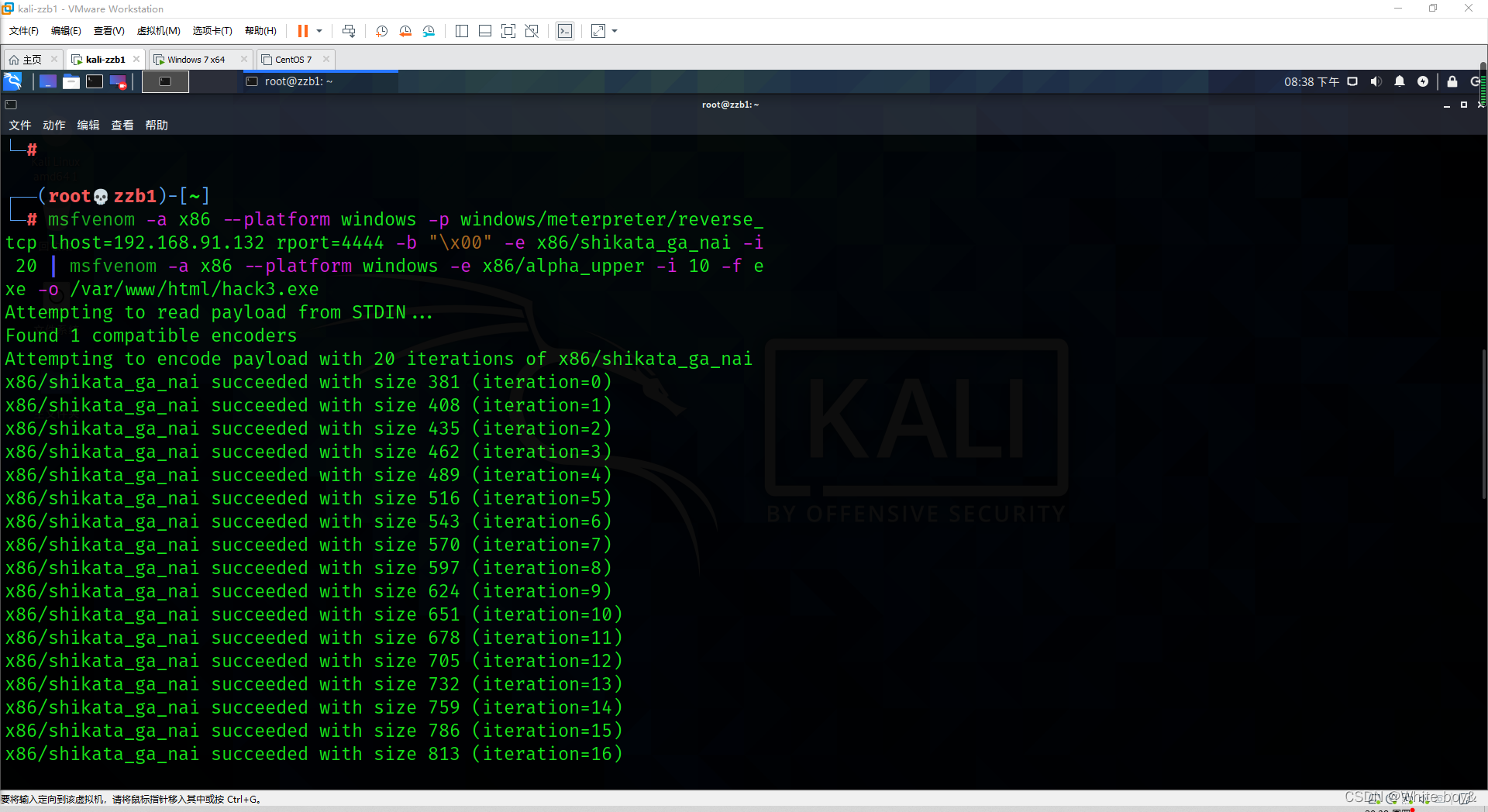1488x812 pixels.
Task: Take a VM snapshot using the clock-plus icon
Action: (381, 31)
